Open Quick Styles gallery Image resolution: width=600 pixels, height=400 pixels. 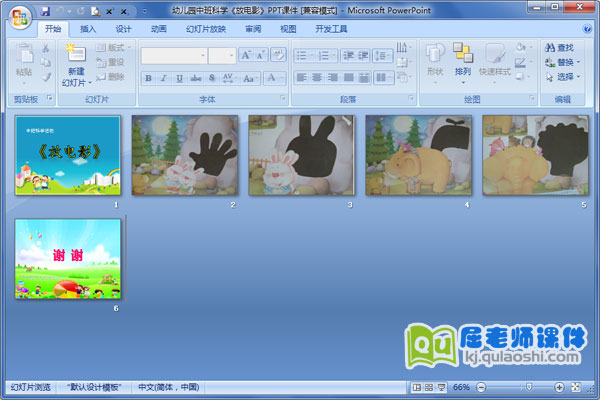(494, 63)
